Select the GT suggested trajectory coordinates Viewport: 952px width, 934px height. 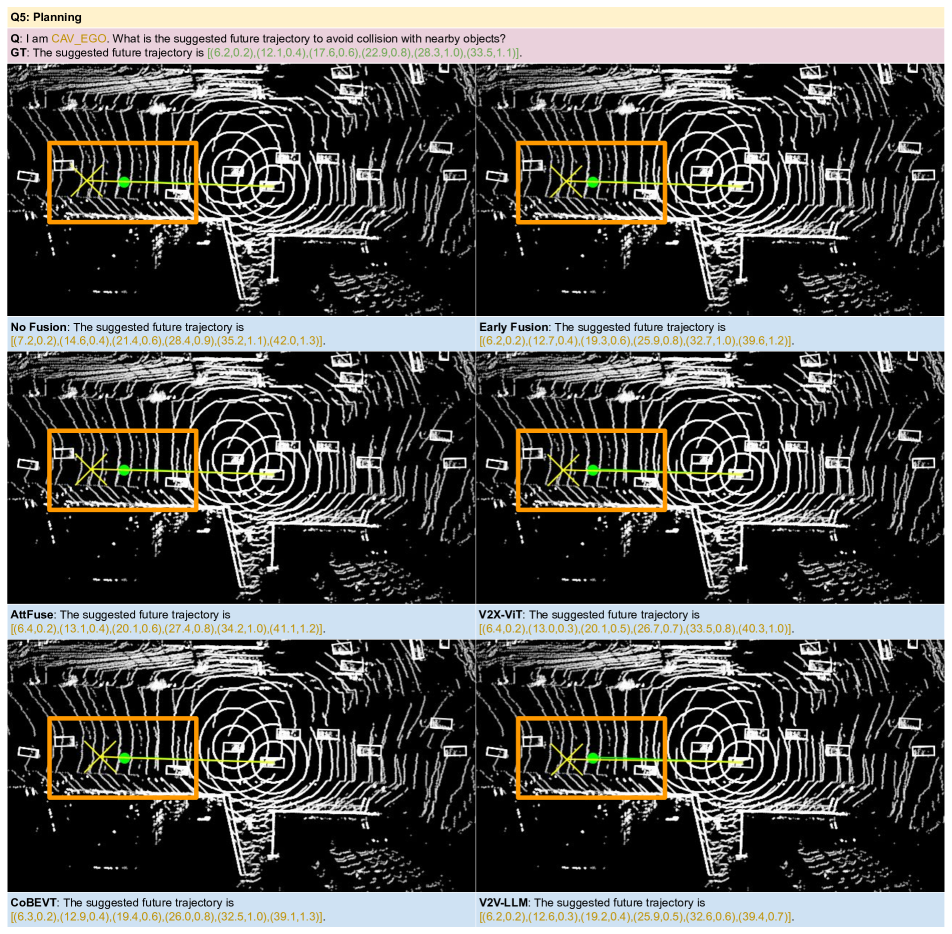click(364, 53)
